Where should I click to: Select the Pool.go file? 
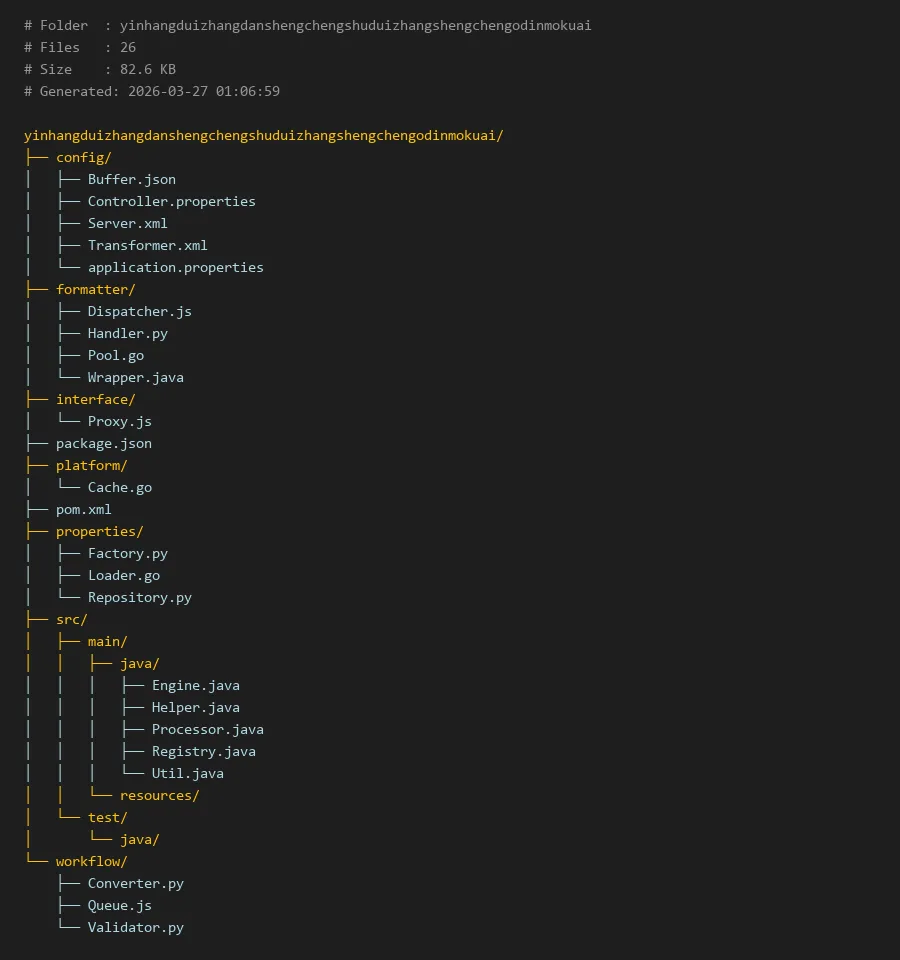[x=115, y=355]
